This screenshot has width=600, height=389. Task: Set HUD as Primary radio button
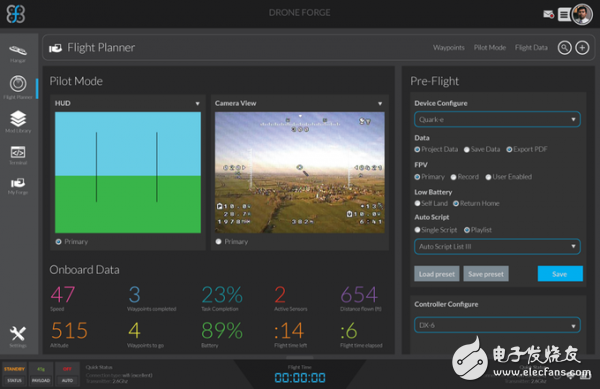(59, 242)
